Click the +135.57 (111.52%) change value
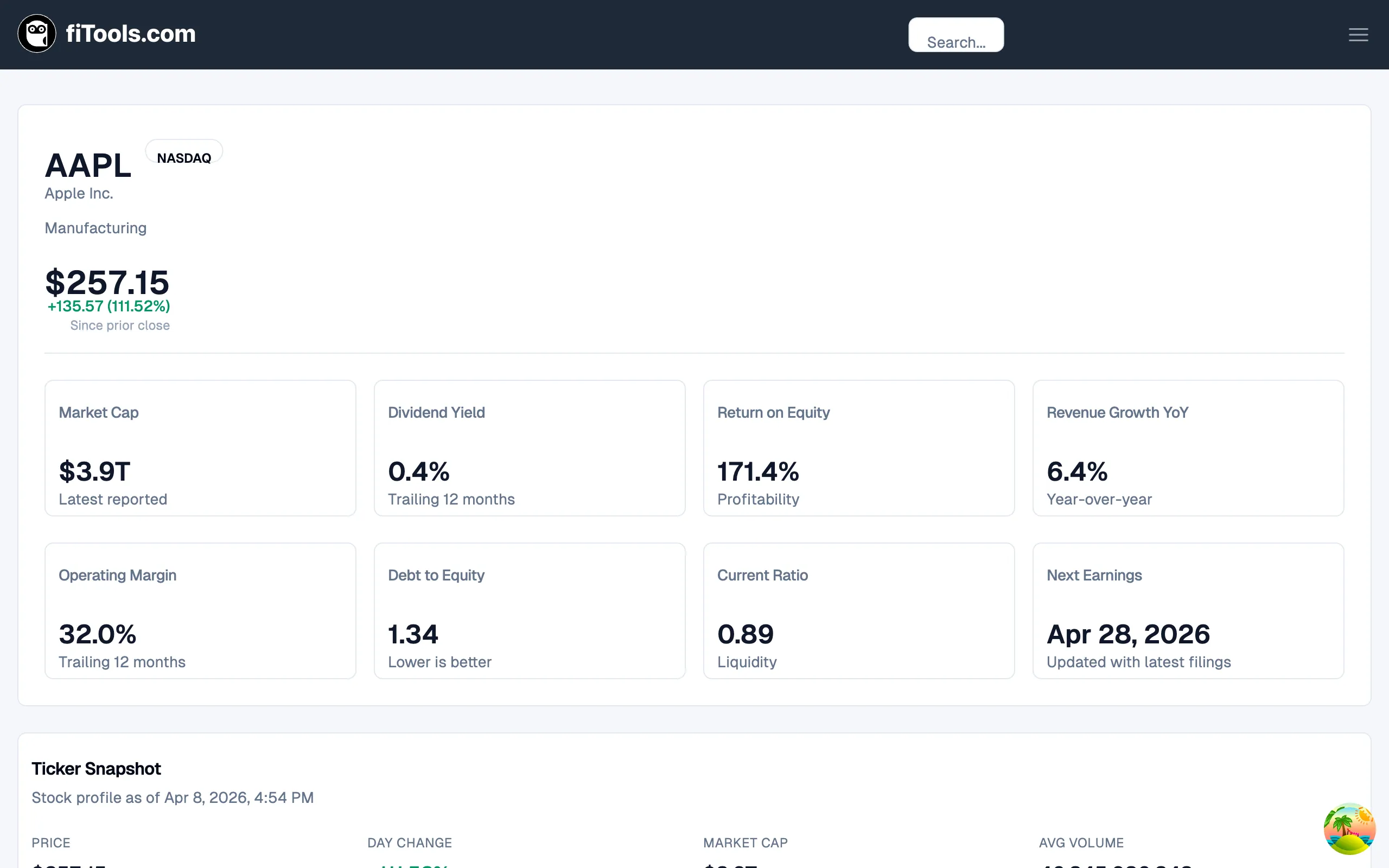This screenshot has width=1389, height=868. (109, 306)
